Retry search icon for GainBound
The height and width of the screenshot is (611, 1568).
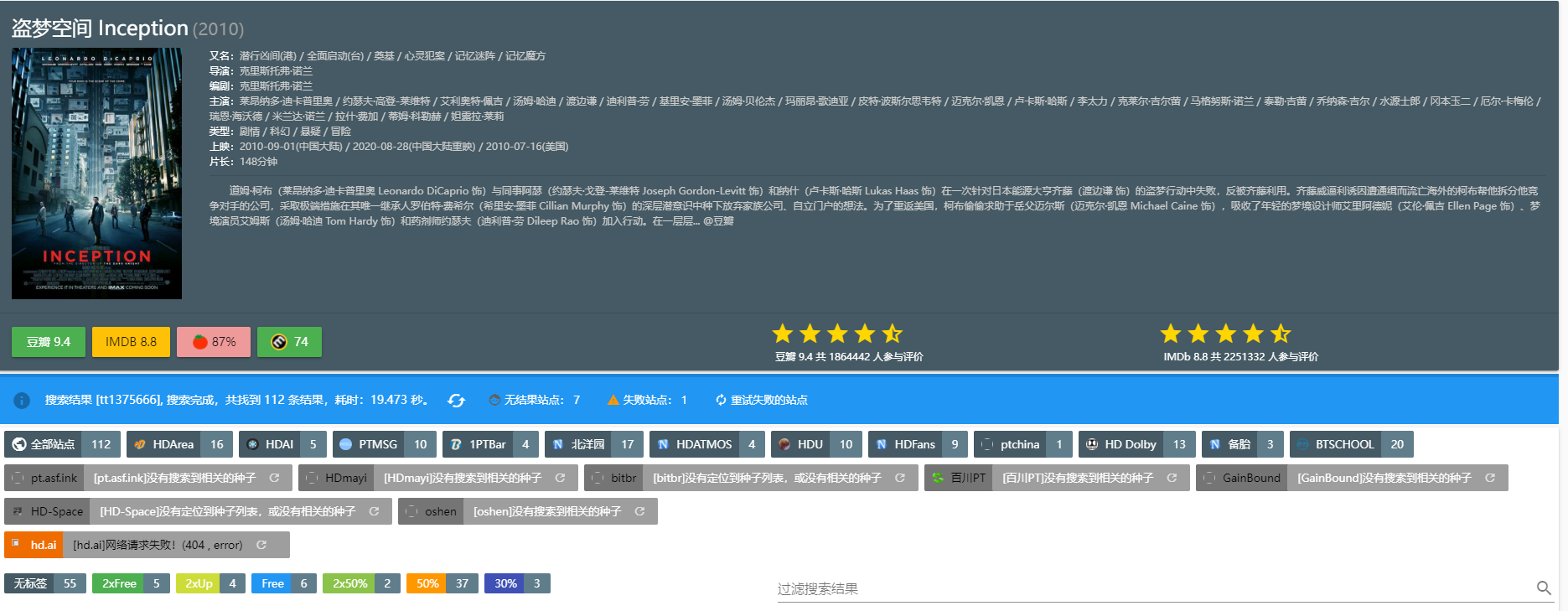[x=1490, y=478]
